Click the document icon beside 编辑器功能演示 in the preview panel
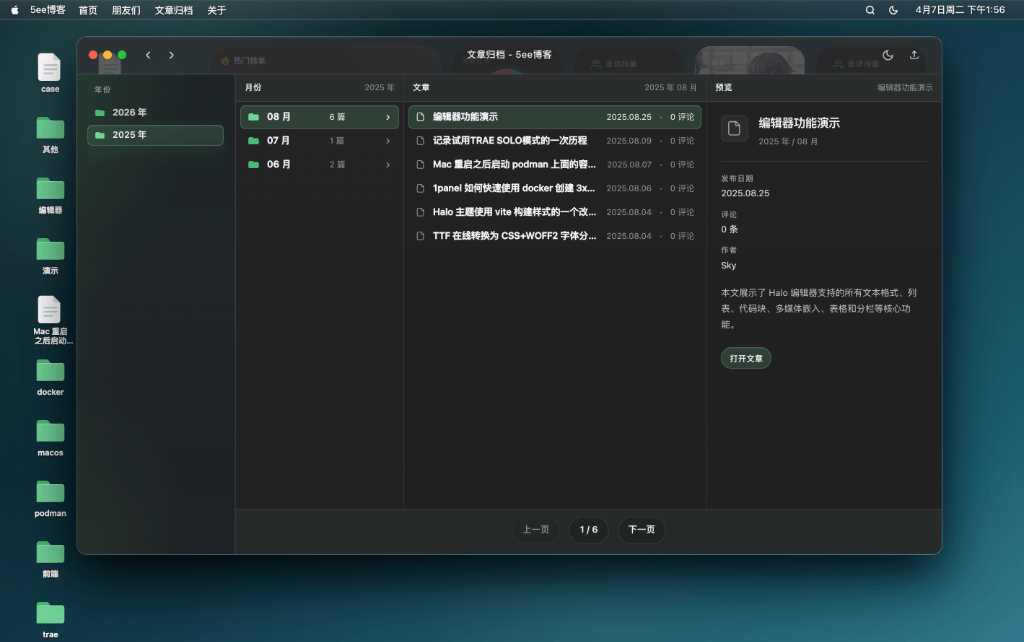Image resolution: width=1024 pixels, height=642 pixels. (x=734, y=128)
